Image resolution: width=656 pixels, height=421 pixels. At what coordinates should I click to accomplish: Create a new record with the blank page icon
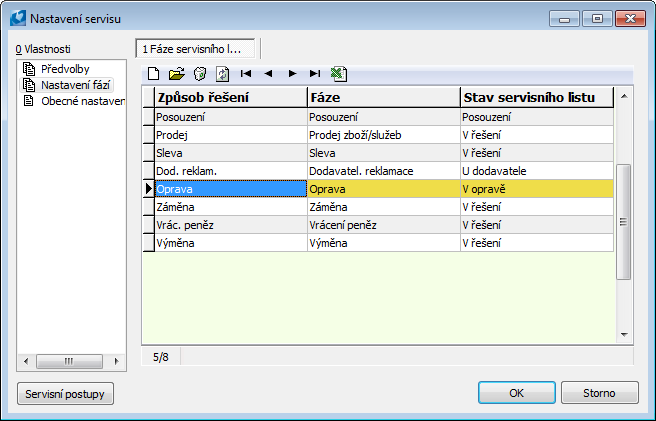tap(154, 74)
